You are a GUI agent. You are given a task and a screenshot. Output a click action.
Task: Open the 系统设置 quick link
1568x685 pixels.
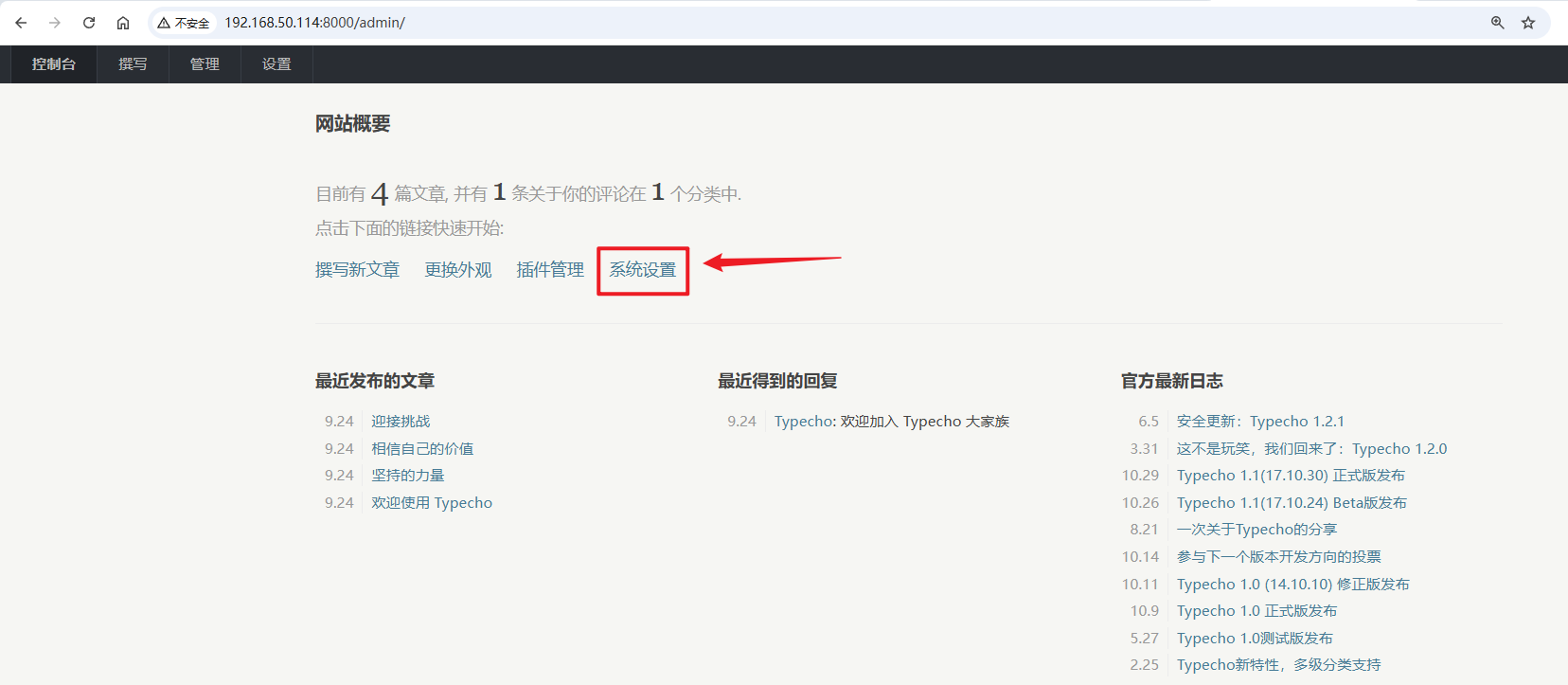[643, 270]
